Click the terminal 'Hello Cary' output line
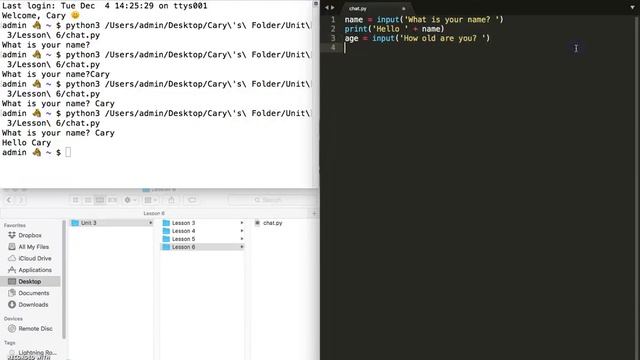The height and width of the screenshot is (360, 640). pyautogui.click(x=27, y=142)
